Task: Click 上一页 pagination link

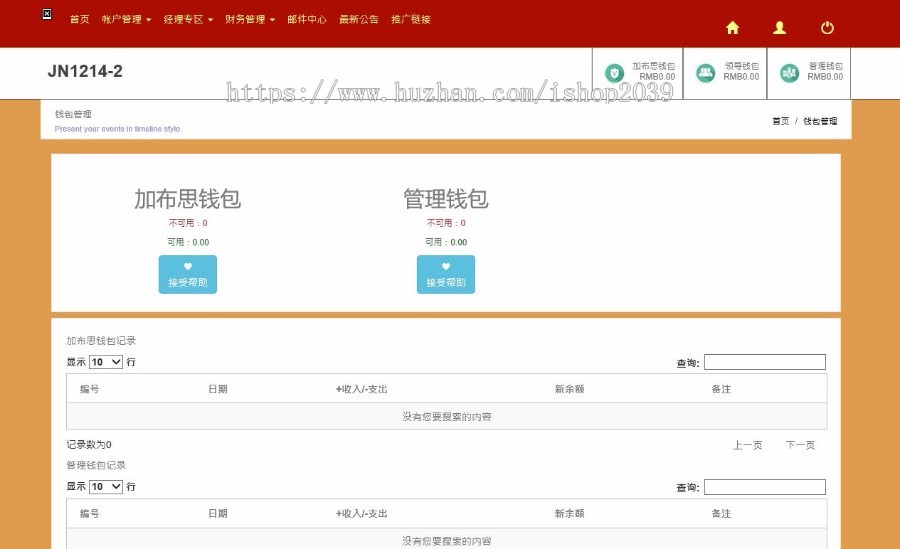Action: pos(747,445)
